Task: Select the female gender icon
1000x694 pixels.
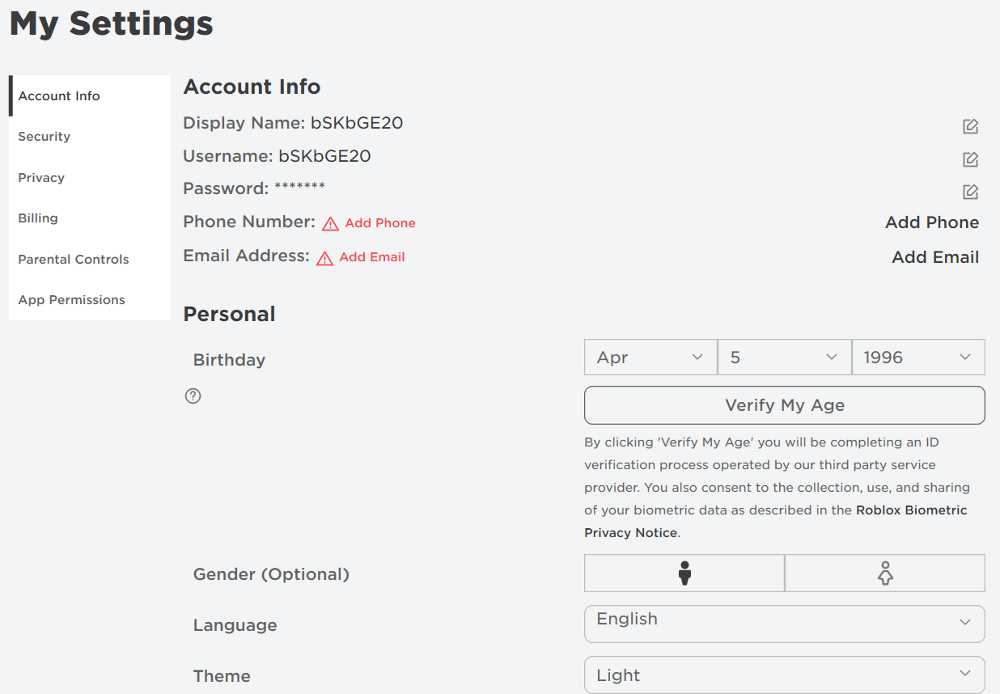Action: 885,573
